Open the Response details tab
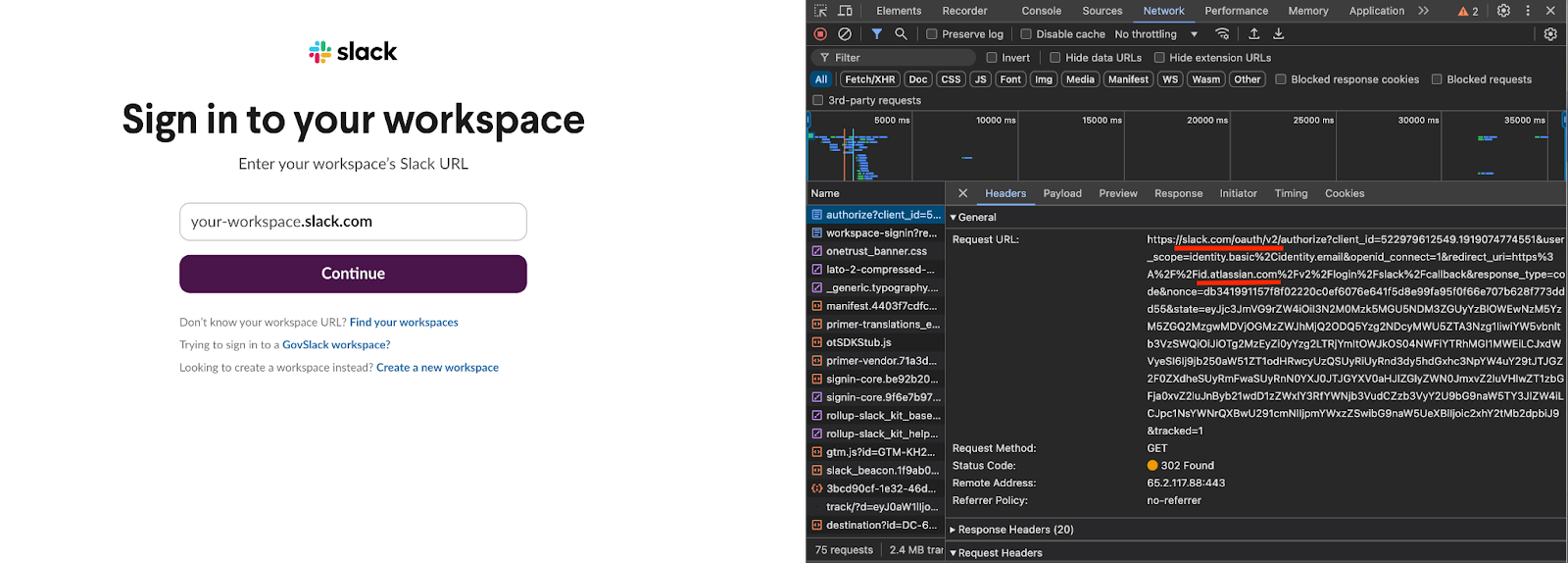The width and height of the screenshot is (1568, 563). pyautogui.click(x=1178, y=193)
